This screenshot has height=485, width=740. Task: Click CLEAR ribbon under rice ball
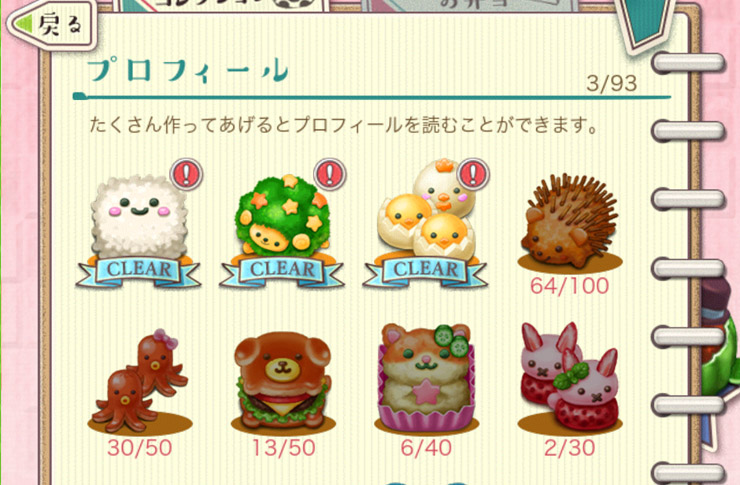(x=139, y=272)
